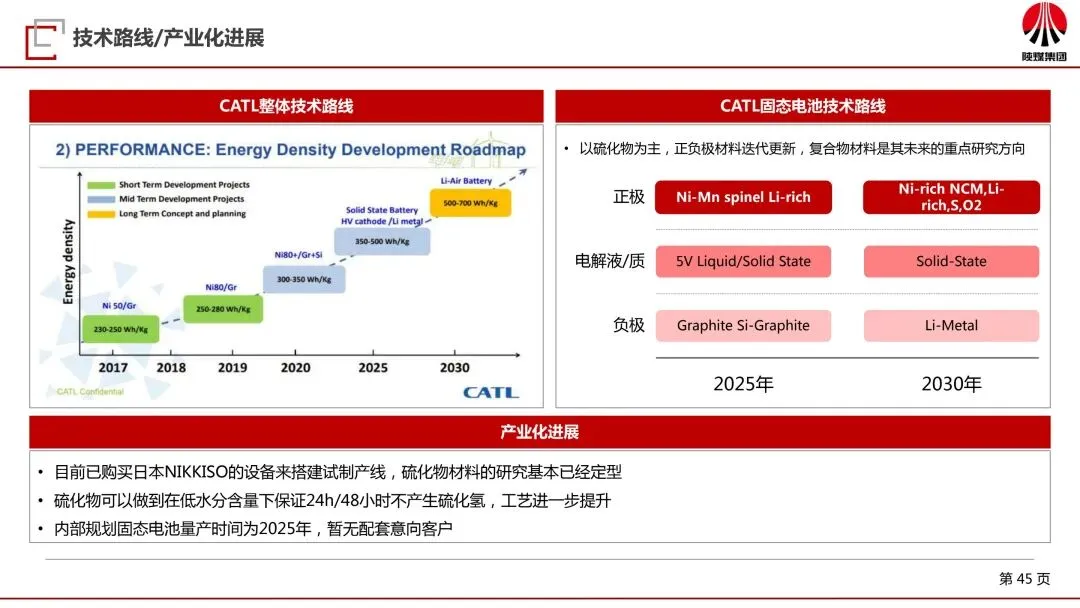Click the Mid Term Development Projects legend text

coord(181,199)
